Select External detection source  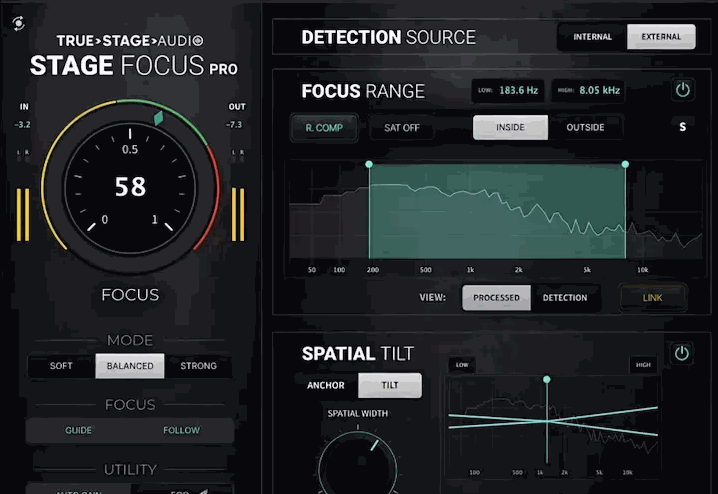point(661,37)
